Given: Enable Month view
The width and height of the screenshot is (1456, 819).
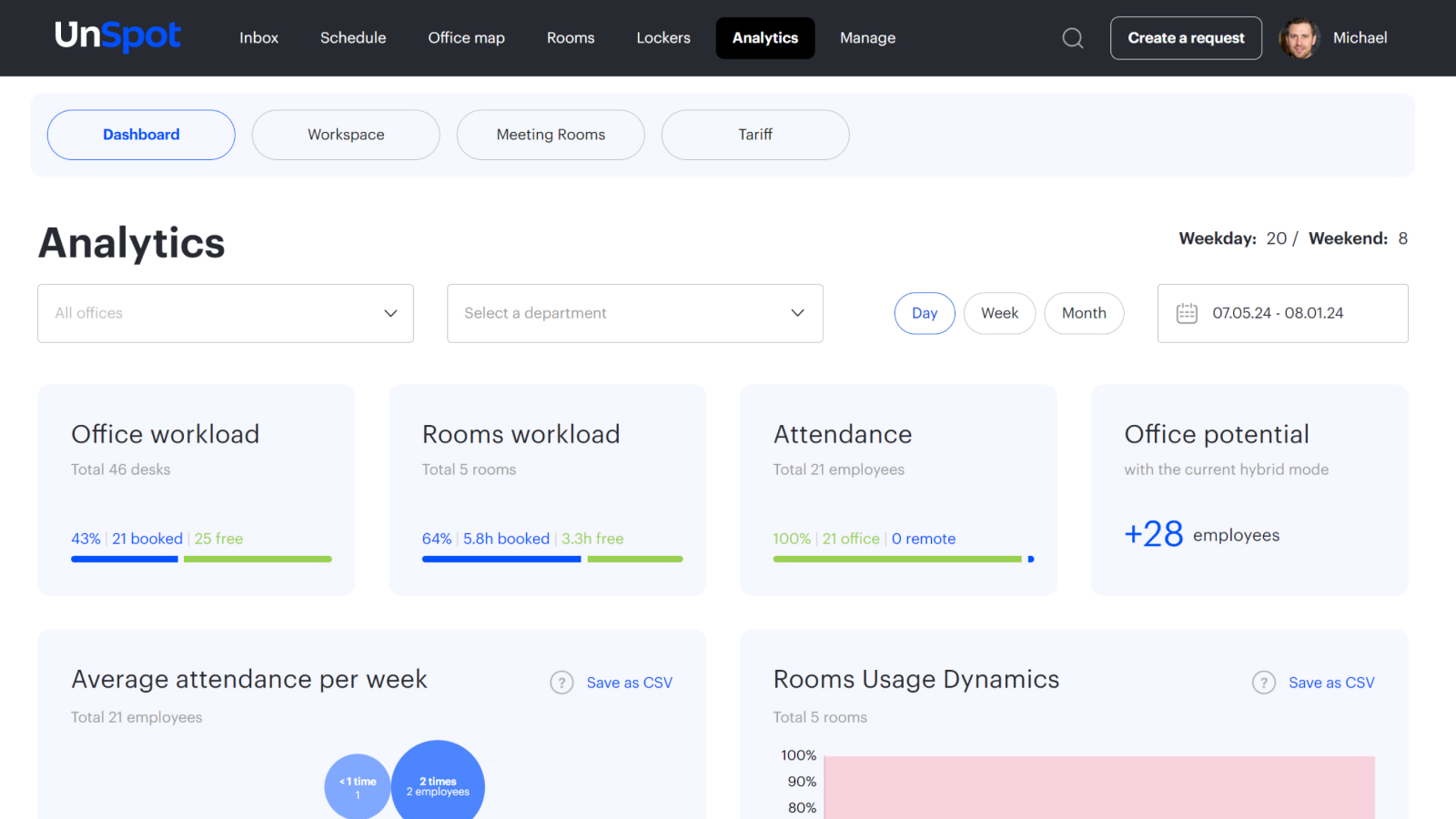Looking at the screenshot, I should coord(1084,313).
